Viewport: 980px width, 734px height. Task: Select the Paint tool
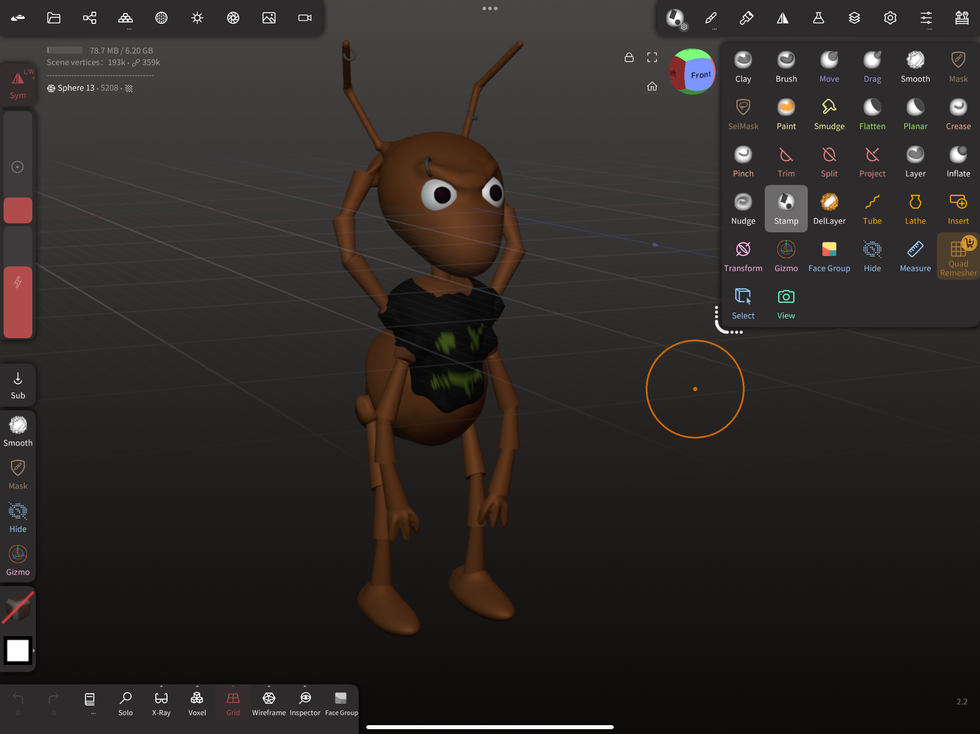click(x=786, y=114)
